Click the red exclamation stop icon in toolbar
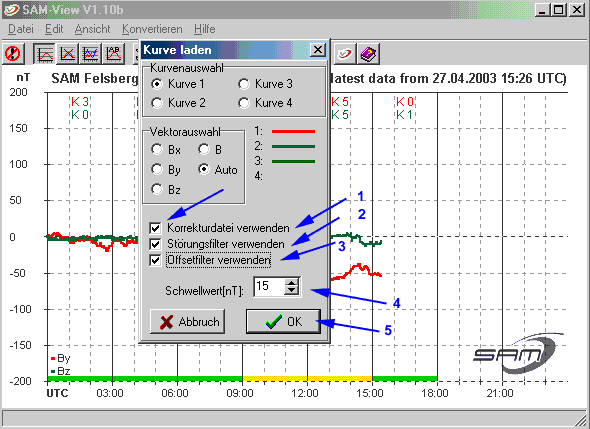This screenshot has width=590, height=429. tap(14, 53)
